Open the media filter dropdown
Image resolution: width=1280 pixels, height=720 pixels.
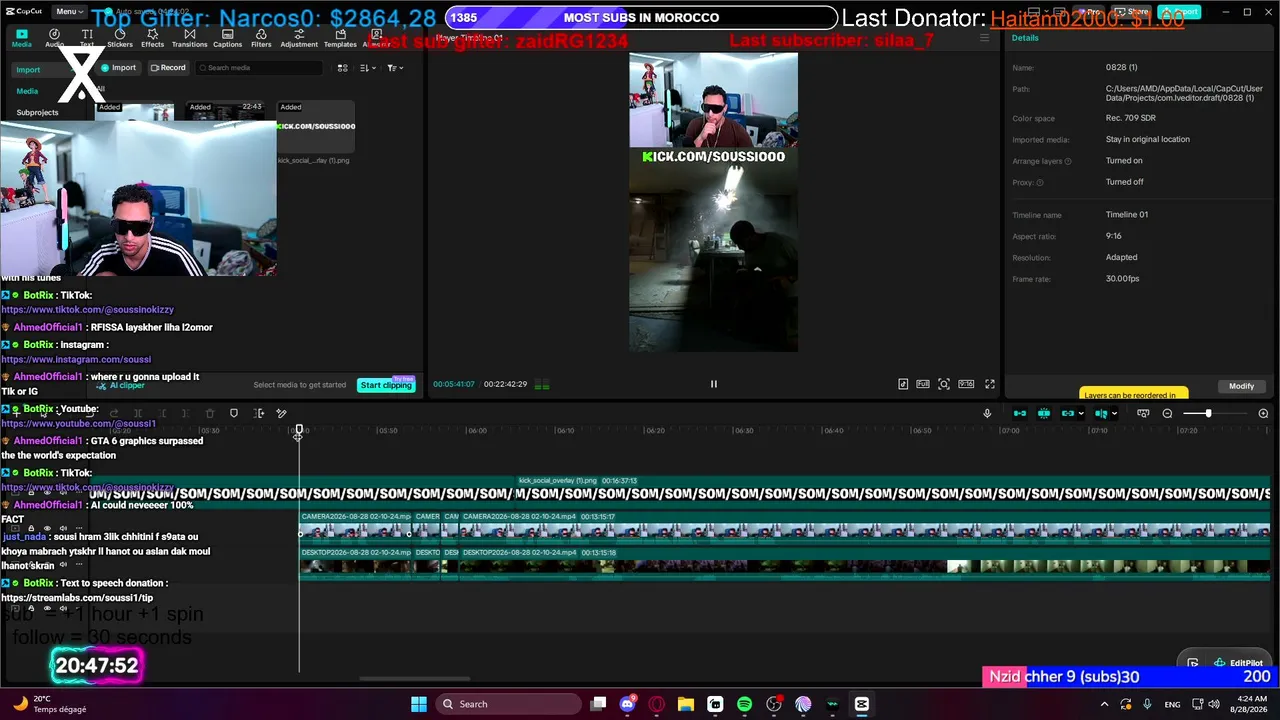point(395,68)
